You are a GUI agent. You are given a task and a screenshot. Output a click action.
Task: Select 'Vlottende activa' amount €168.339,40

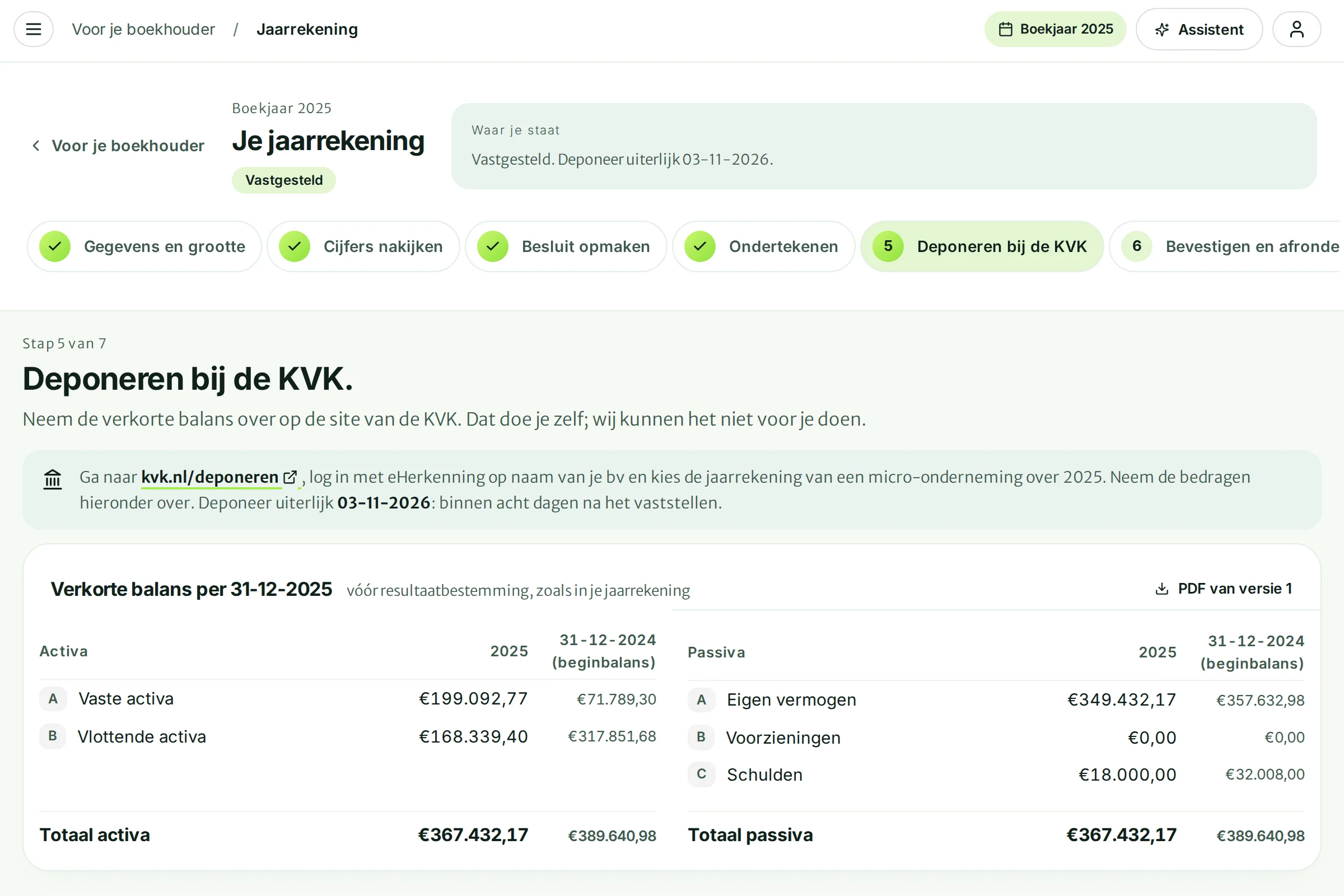pyautogui.click(x=474, y=736)
